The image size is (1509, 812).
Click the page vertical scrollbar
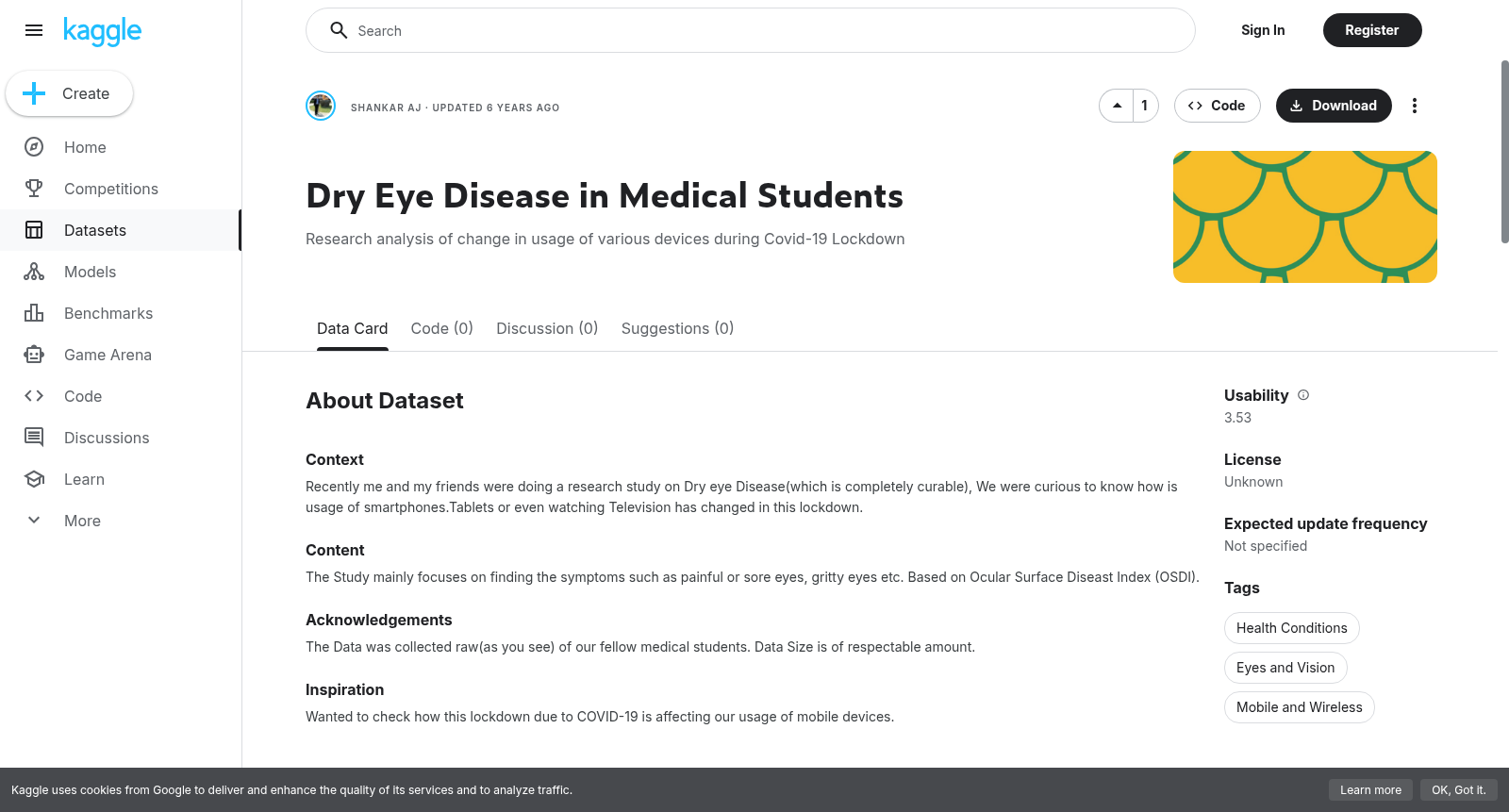click(1504, 151)
